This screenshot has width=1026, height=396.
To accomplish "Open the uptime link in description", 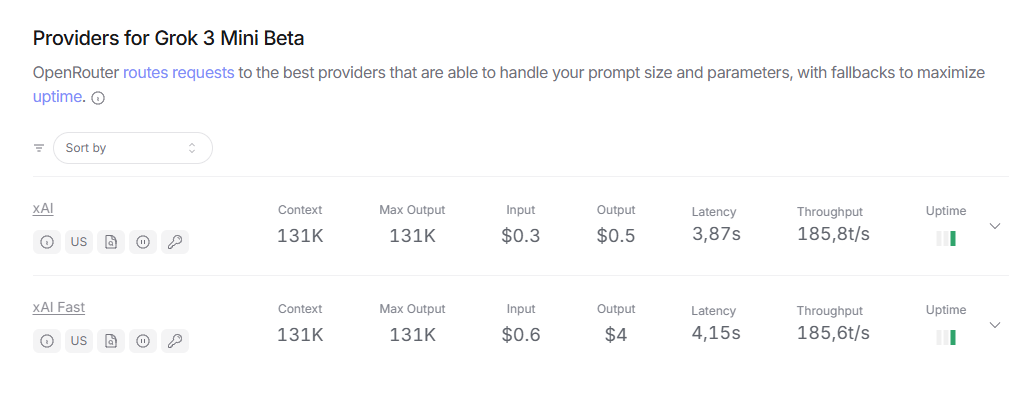I will 58,98.
